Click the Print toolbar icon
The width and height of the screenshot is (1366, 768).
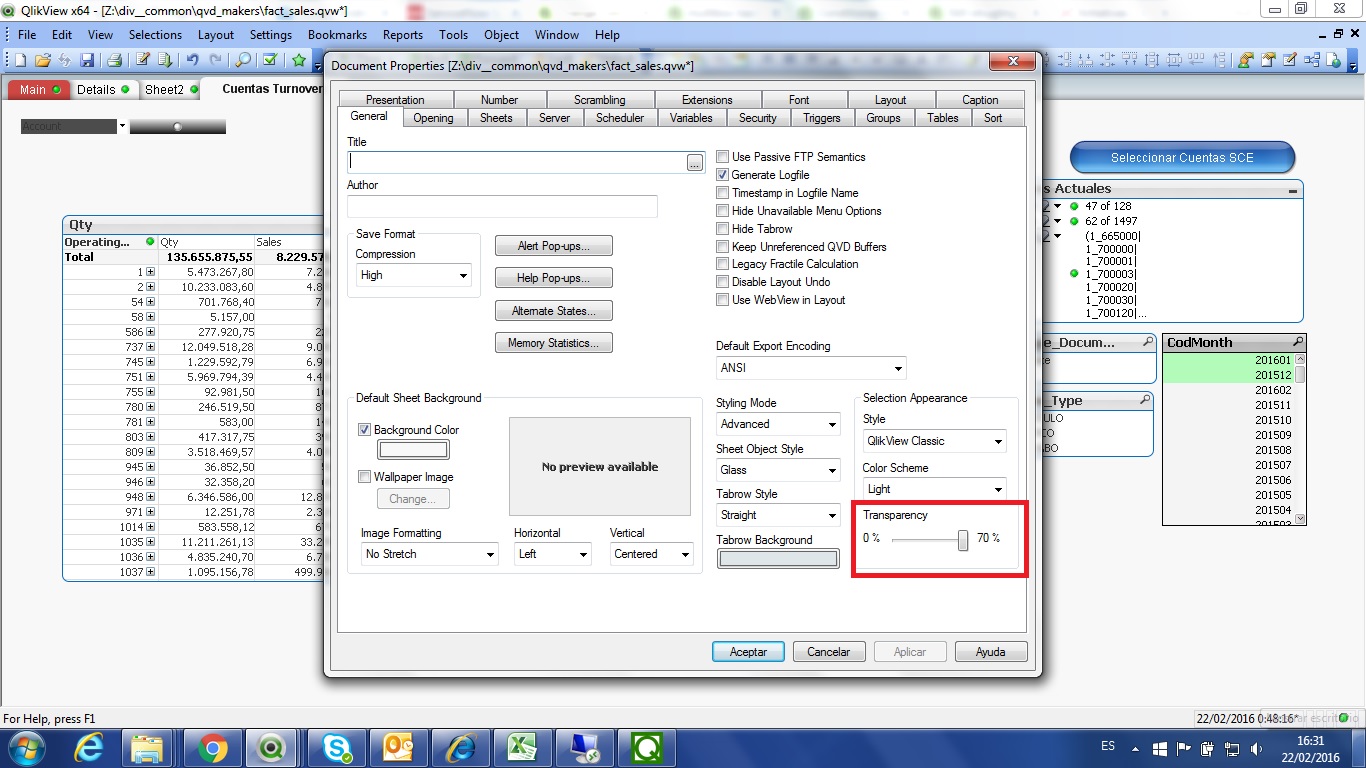click(x=114, y=60)
